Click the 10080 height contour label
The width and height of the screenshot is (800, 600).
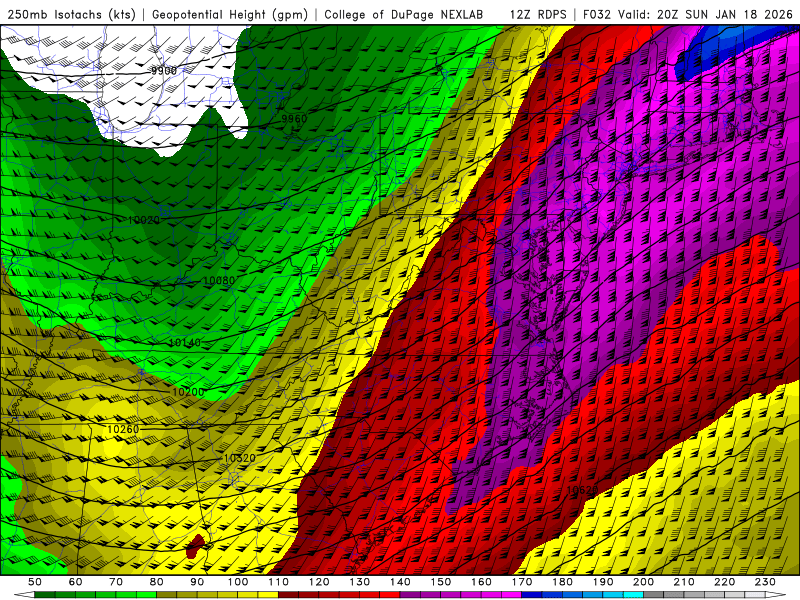tap(219, 280)
